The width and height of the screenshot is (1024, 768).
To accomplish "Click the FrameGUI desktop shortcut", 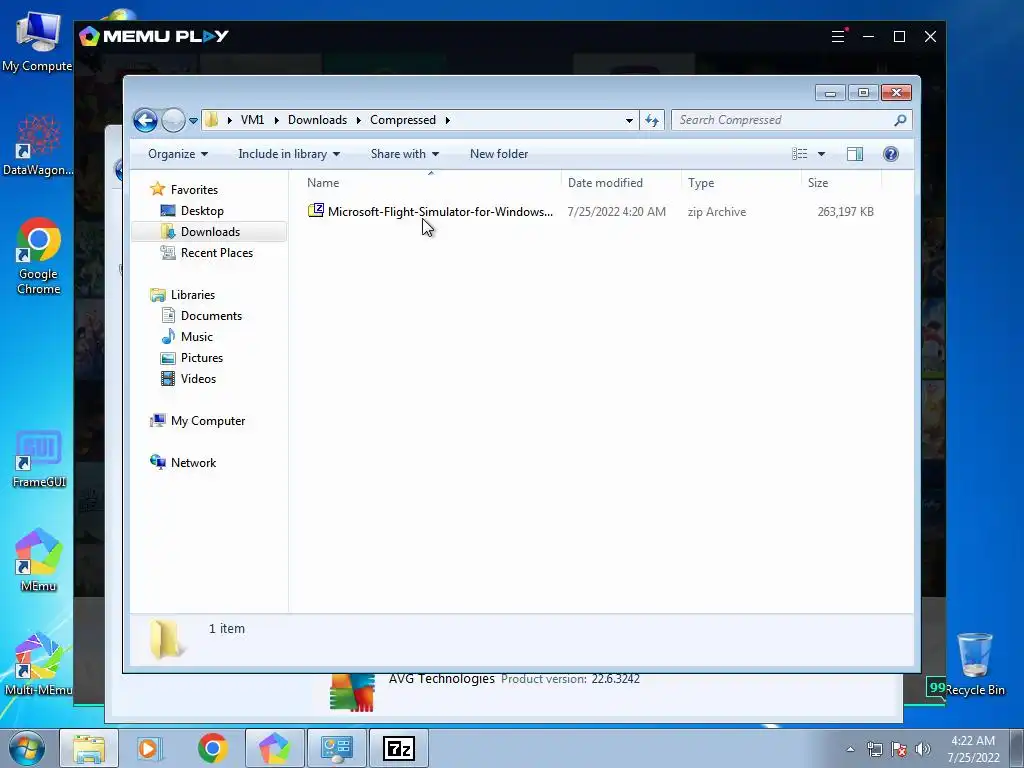I will 39,459.
